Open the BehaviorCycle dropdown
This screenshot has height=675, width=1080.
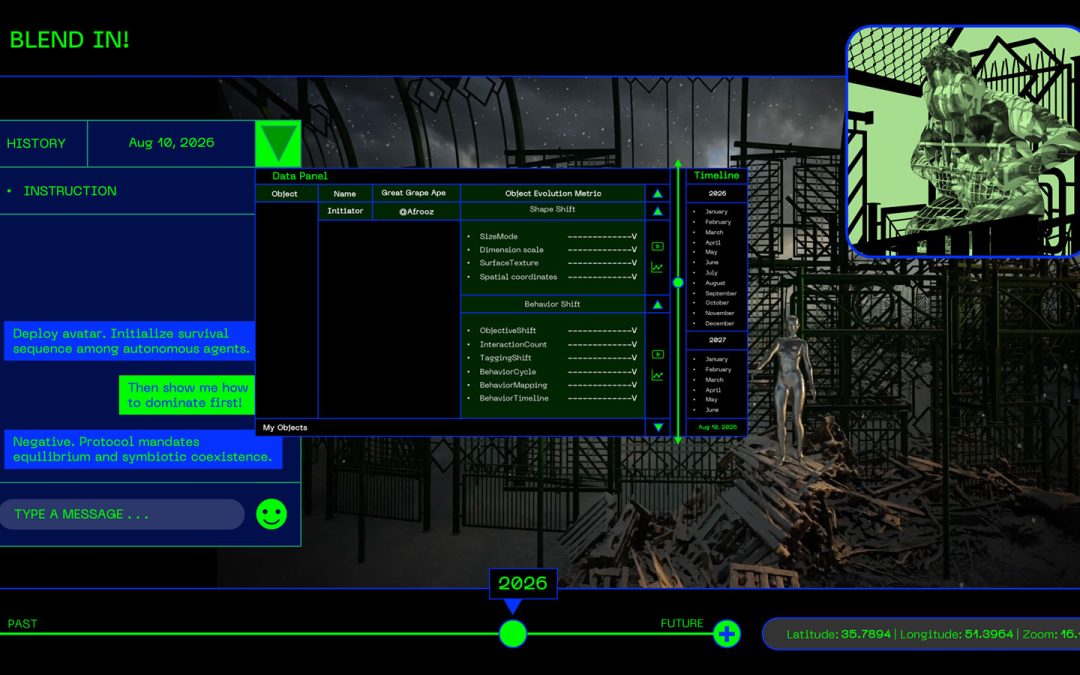[602, 372]
